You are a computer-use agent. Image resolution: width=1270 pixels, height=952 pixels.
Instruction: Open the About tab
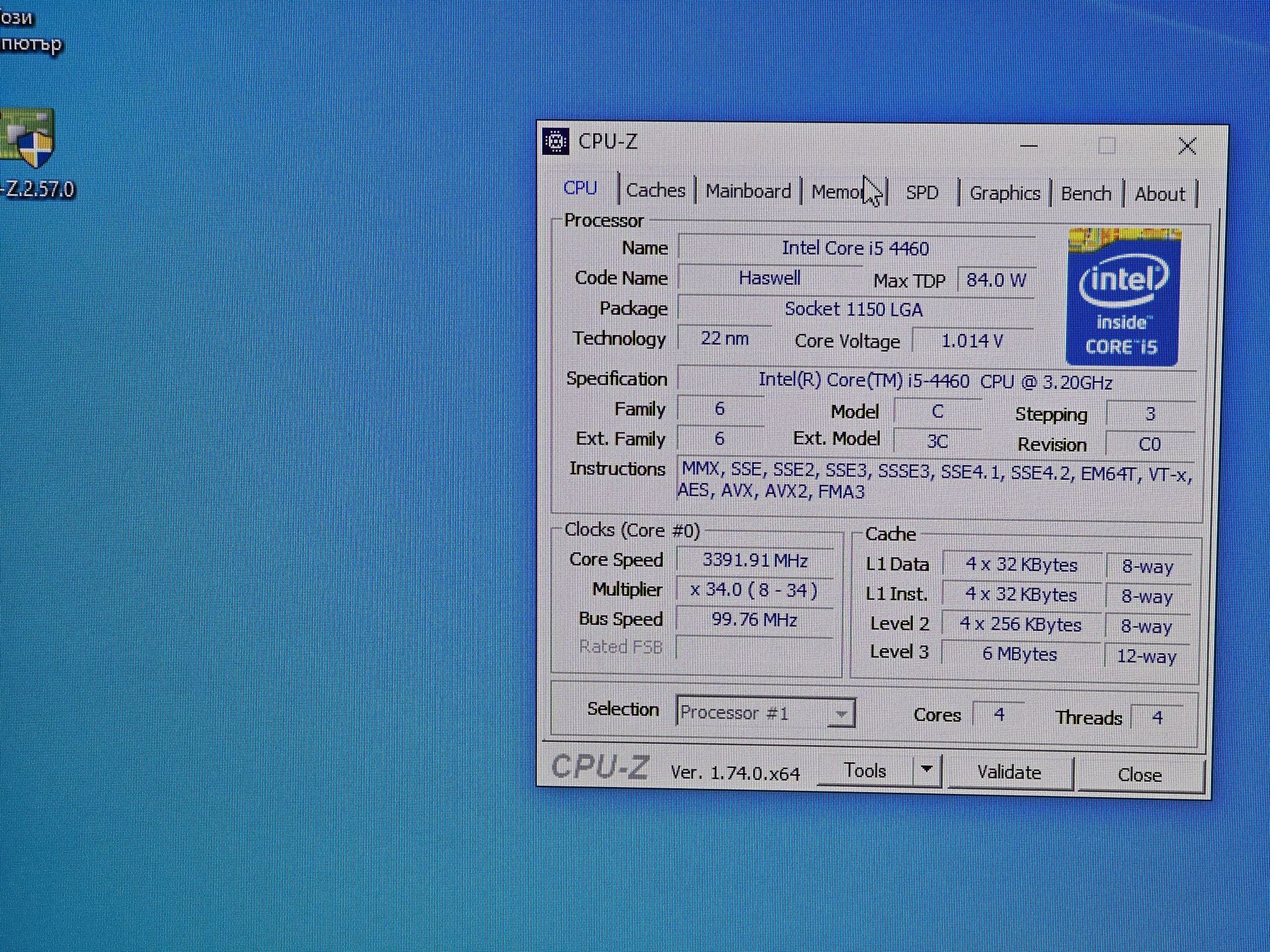[1160, 194]
